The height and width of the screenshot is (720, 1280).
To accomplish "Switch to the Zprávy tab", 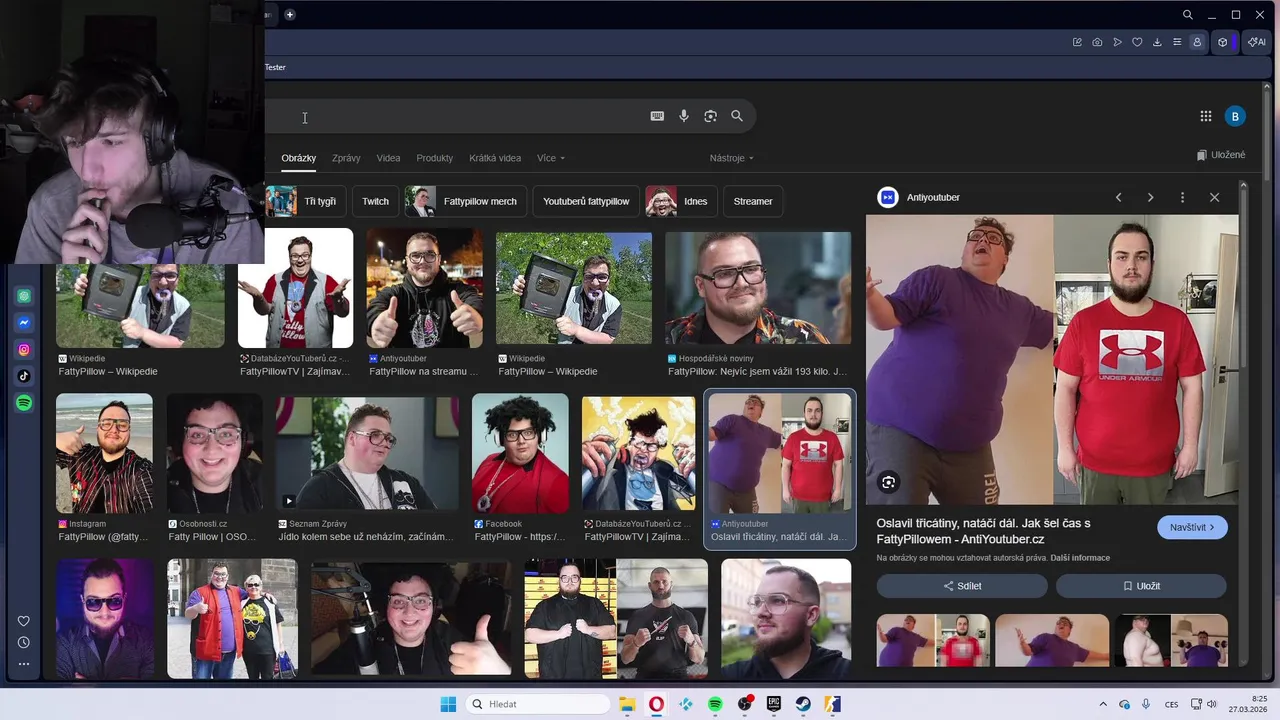I will click(346, 158).
